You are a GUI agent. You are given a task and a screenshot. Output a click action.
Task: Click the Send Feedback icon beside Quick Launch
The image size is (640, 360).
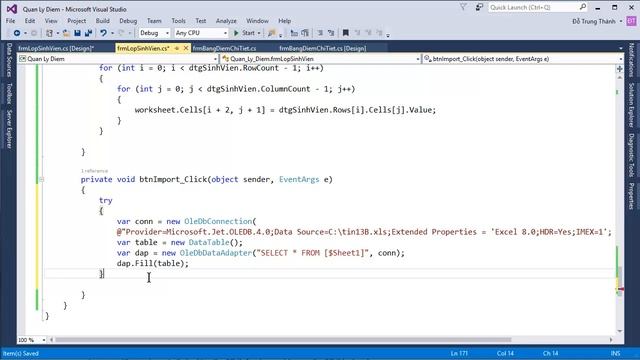(x=479, y=7)
